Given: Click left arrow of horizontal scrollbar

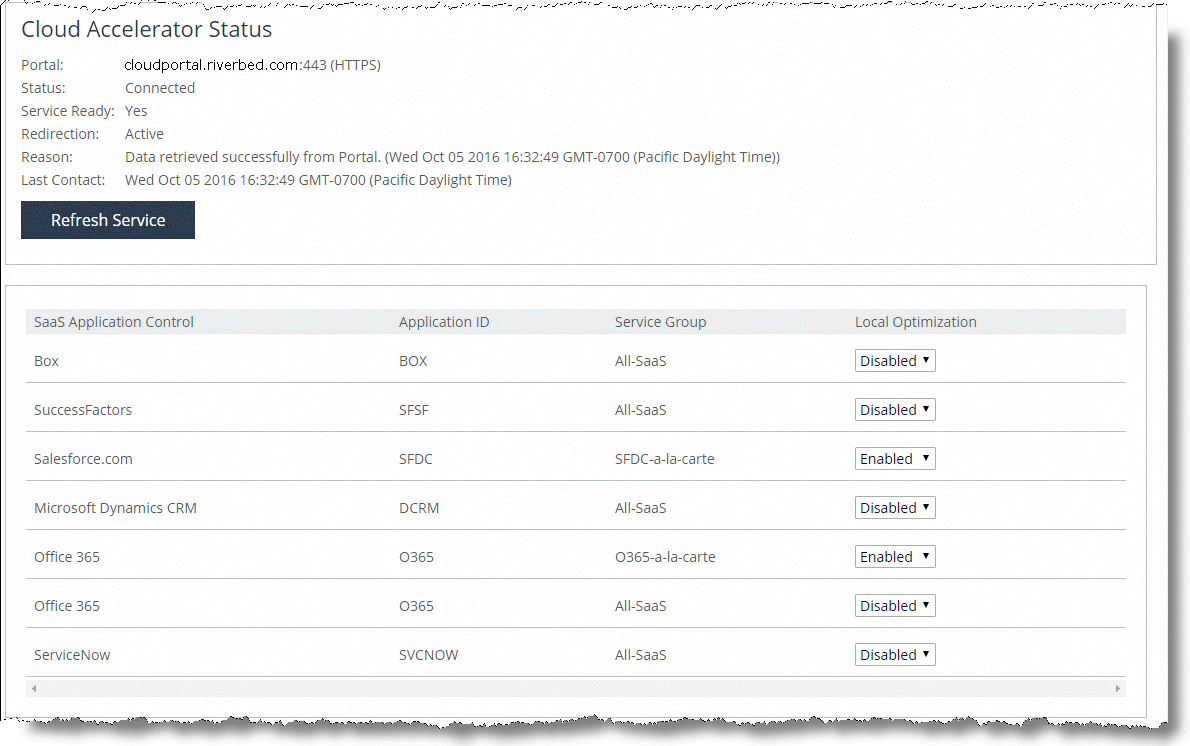Looking at the screenshot, I should [33, 688].
